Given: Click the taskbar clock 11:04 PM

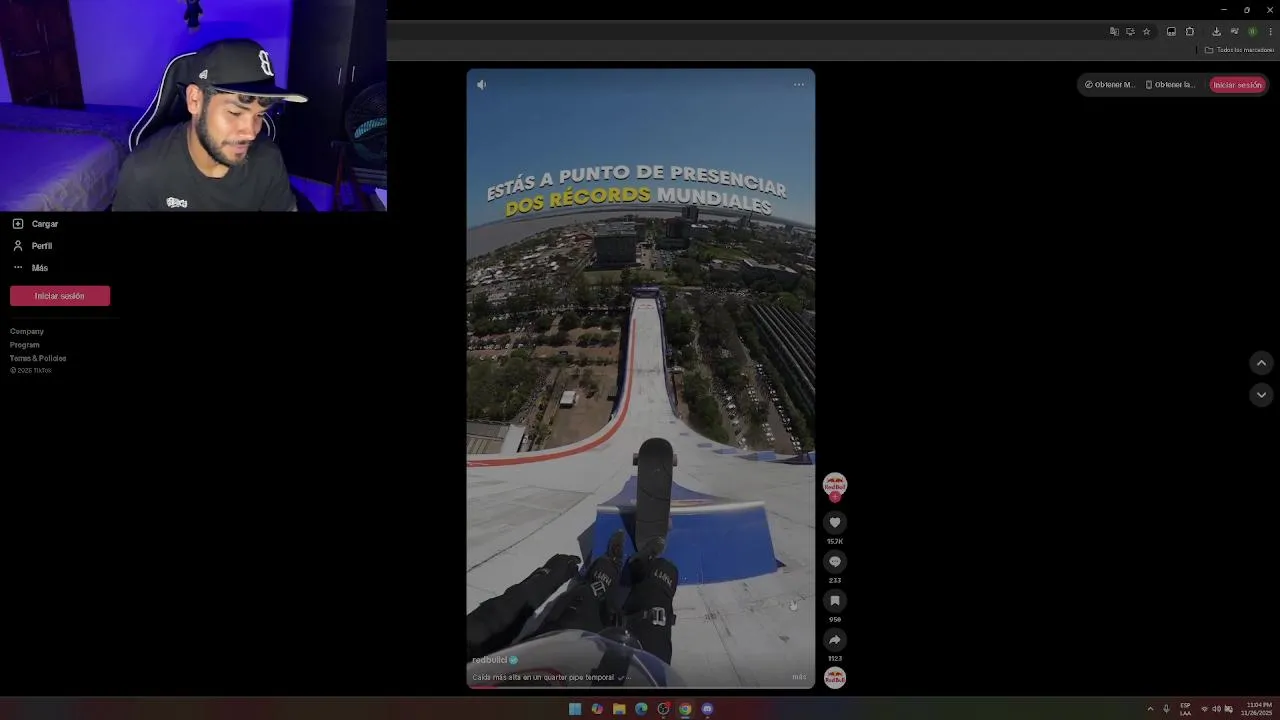Looking at the screenshot, I should [x=1259, y=709].
